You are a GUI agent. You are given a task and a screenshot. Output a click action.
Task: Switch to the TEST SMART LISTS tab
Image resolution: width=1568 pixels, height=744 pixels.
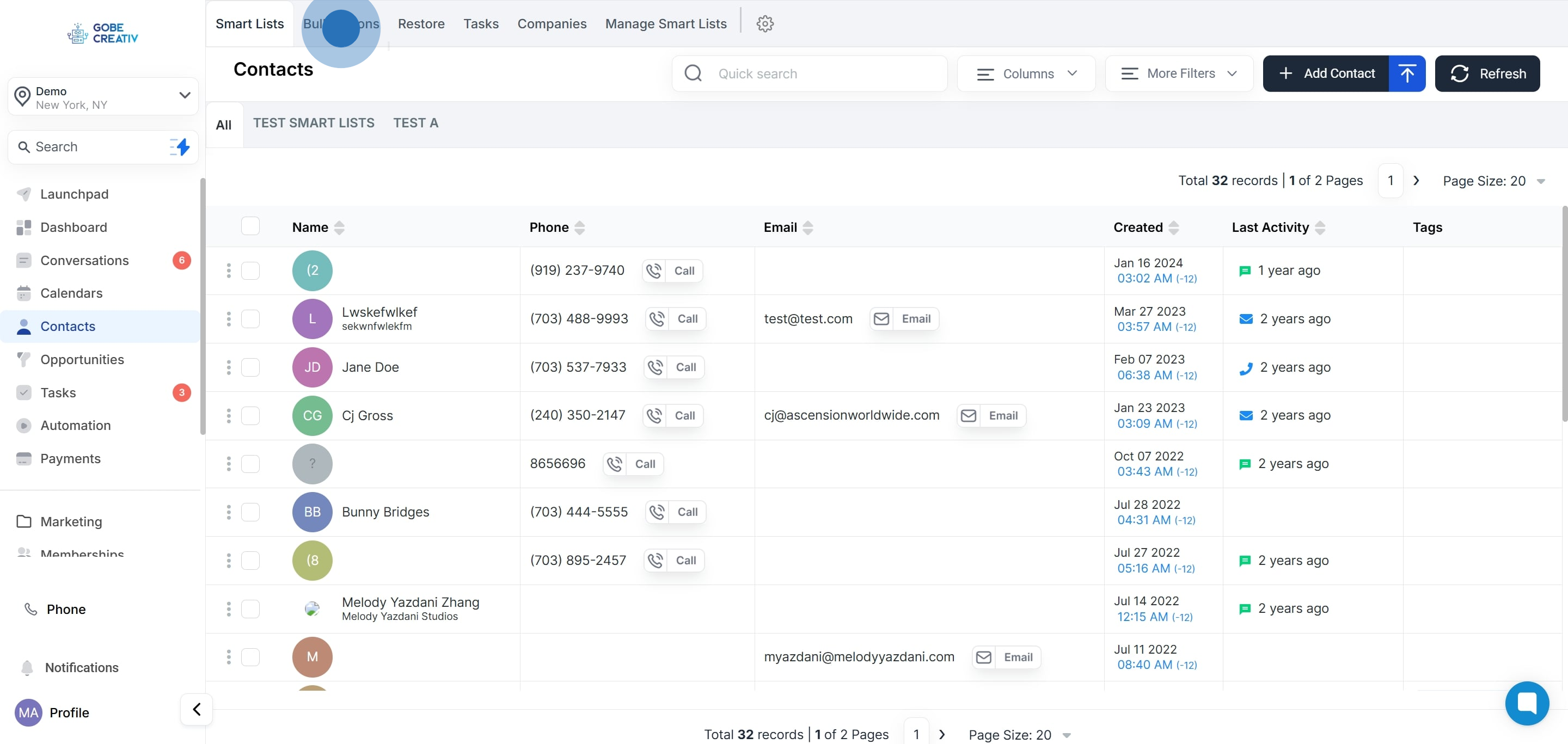click(x=314, y=123)
